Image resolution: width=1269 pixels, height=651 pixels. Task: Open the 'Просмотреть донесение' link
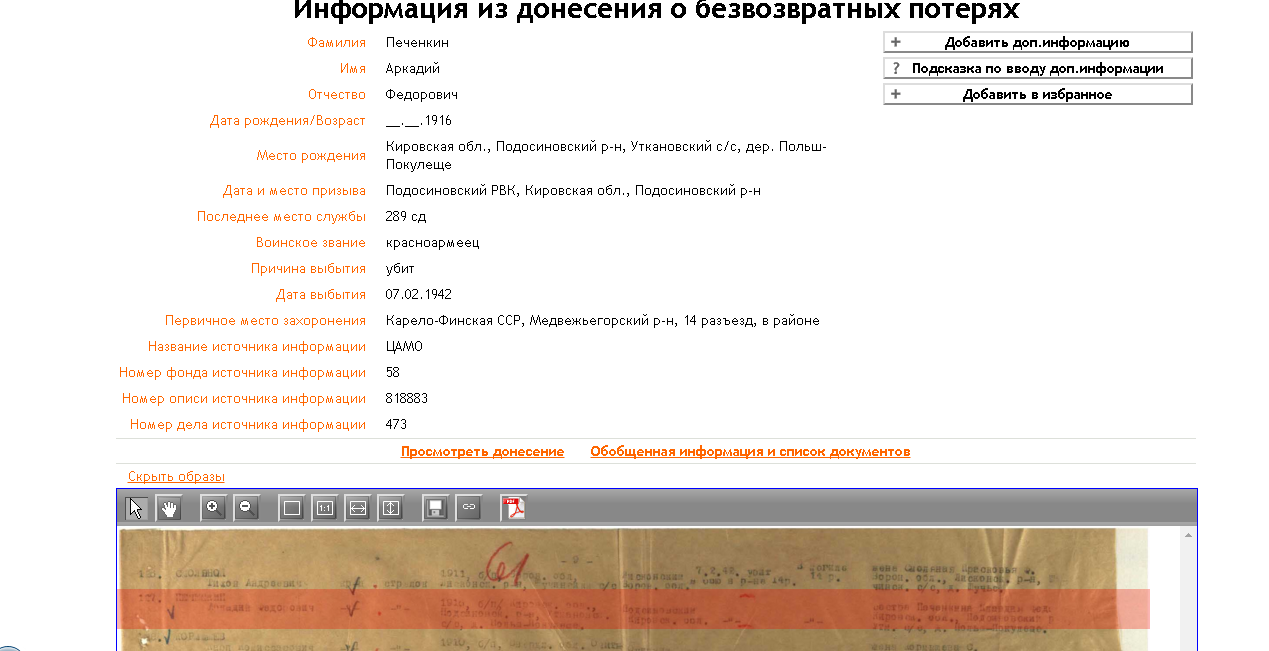point(482,452)
